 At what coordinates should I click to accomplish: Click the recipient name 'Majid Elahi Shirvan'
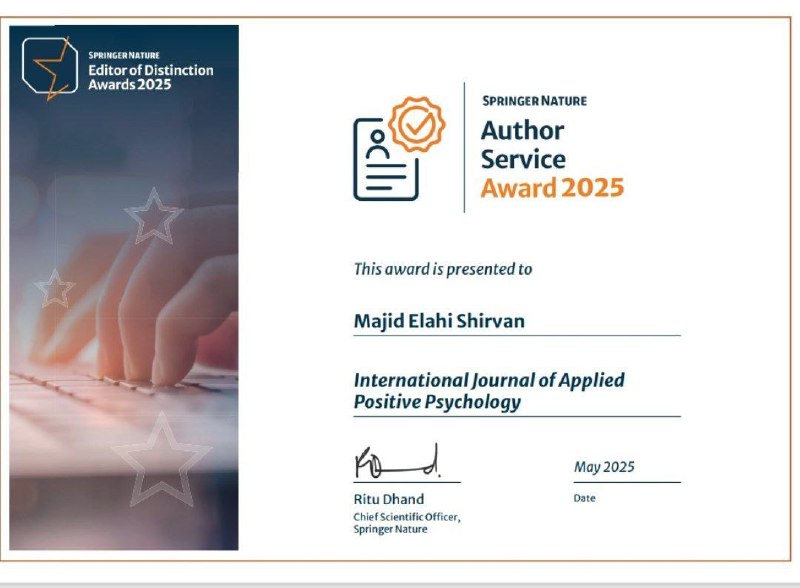click(x=439, y=321)
